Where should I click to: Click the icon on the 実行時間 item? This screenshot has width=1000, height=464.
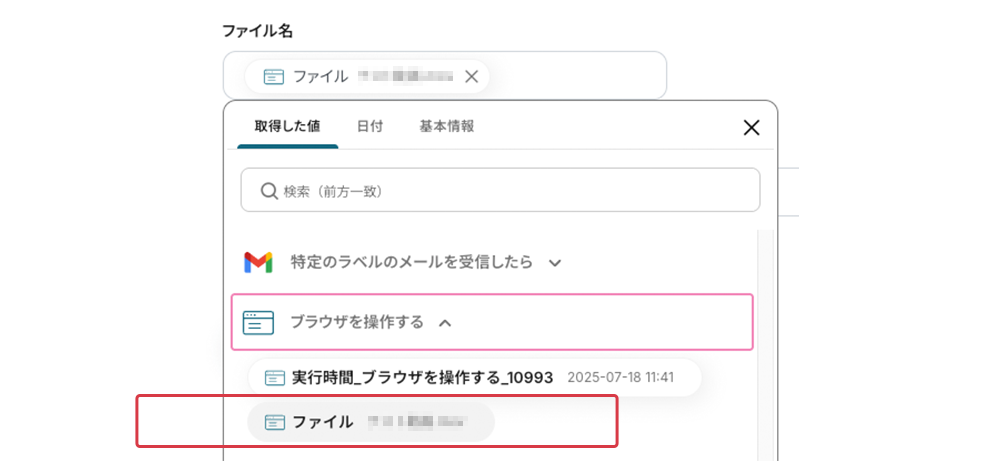(x=275, y=378)
